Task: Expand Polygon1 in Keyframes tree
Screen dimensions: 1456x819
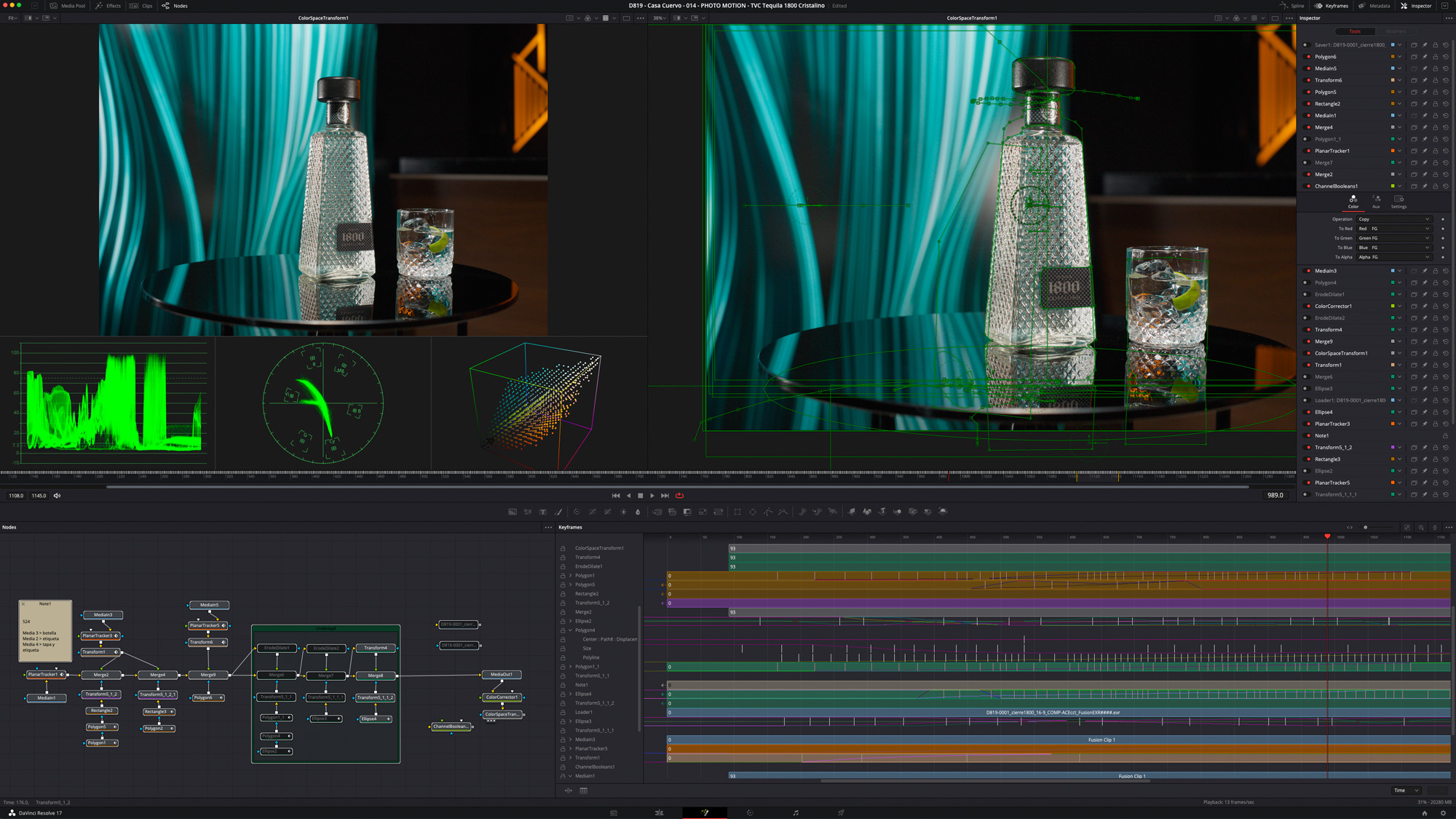Action: click(571, 576)
